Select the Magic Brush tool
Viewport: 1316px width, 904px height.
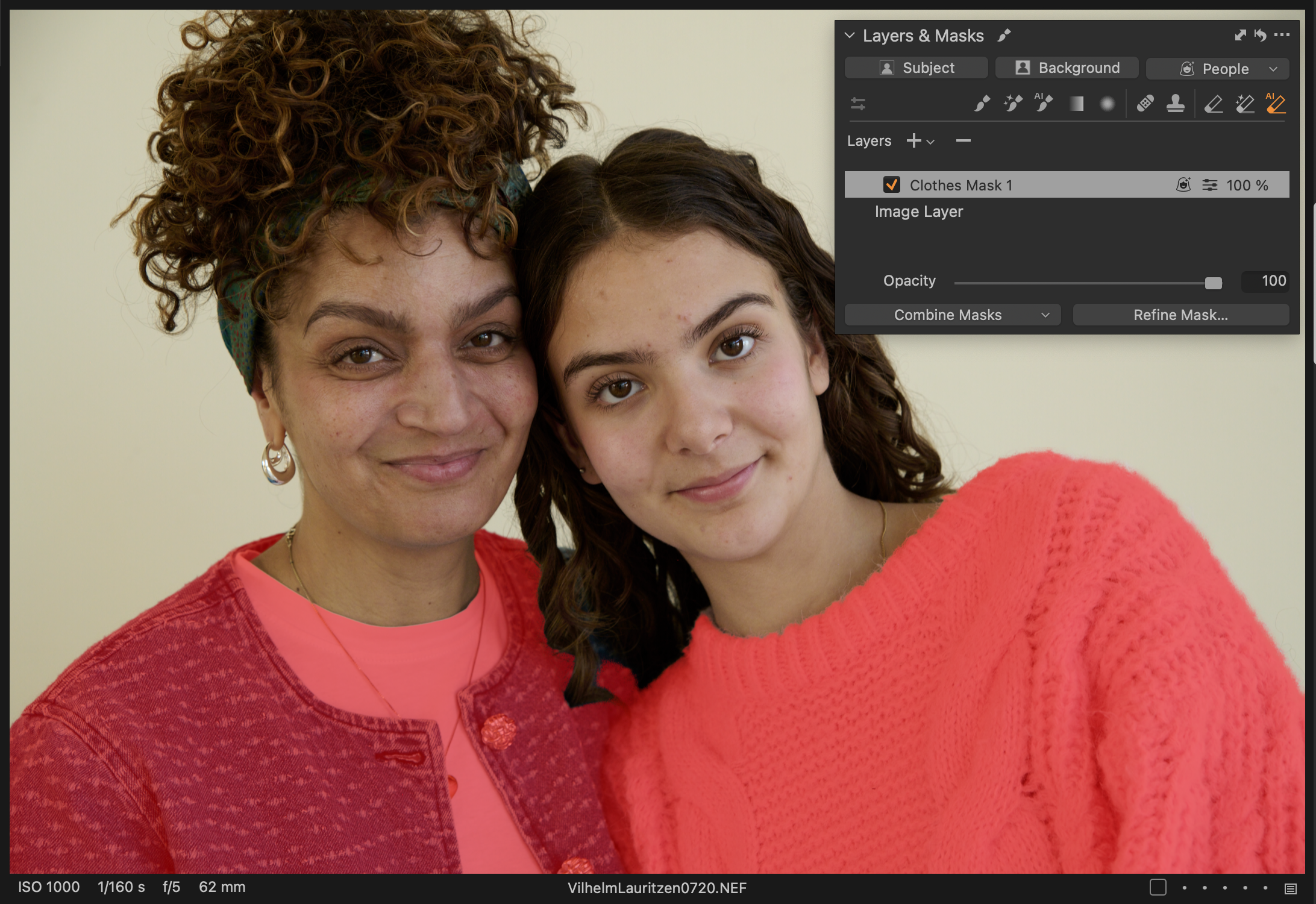[1013, 104]
